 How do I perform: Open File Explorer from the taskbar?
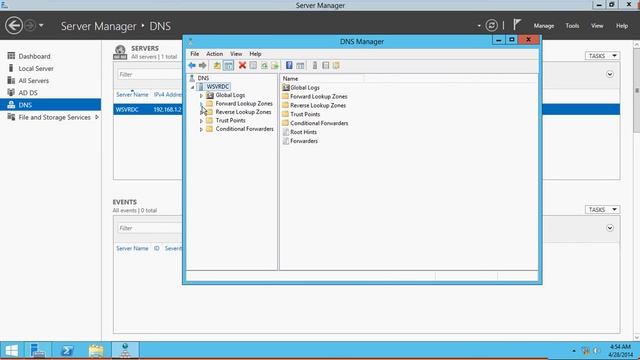(x=96, y=350)
